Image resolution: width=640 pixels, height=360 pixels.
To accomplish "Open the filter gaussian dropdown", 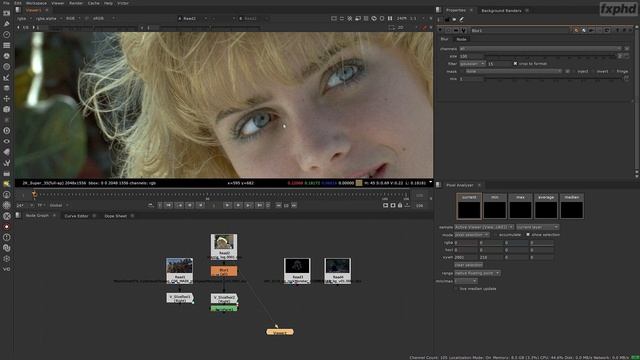I will [472, 64].
